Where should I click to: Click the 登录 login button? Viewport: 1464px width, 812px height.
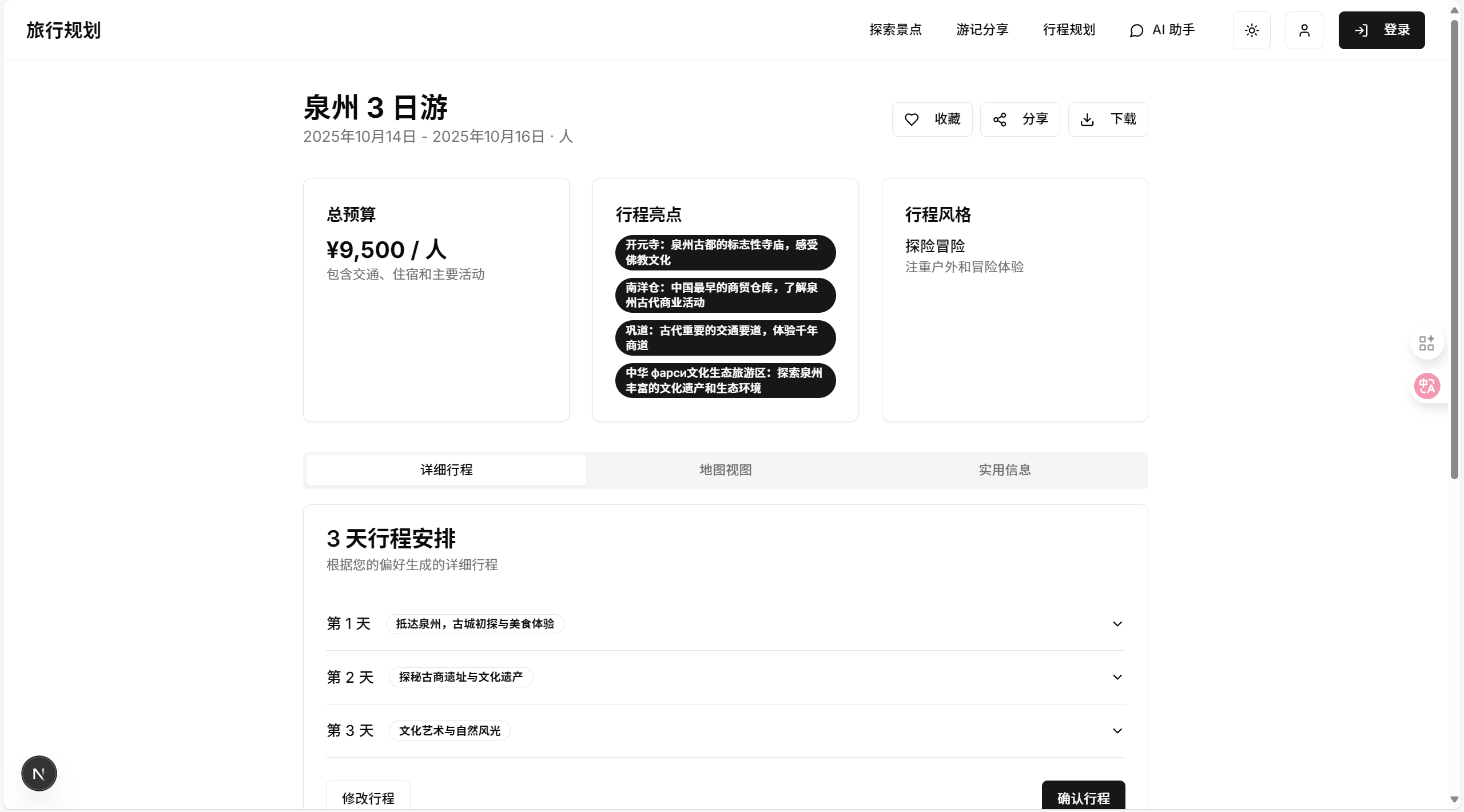pyautogui.click(x=1381, y=30)
